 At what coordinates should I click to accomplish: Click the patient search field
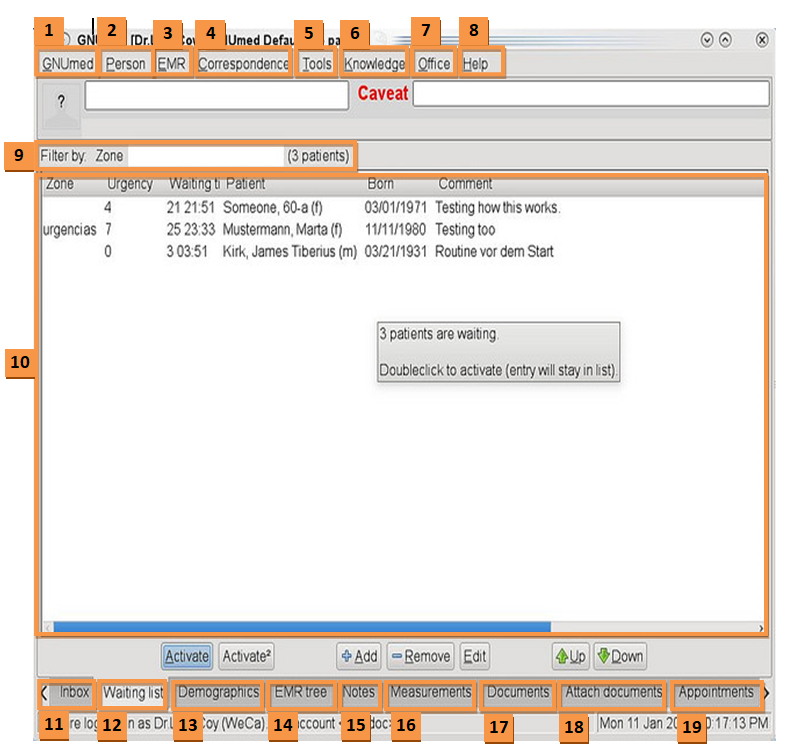(216, 95)
